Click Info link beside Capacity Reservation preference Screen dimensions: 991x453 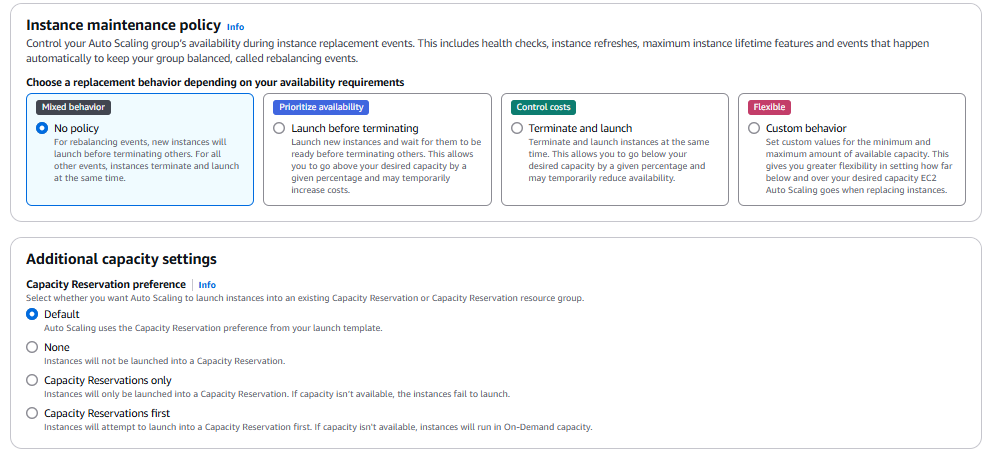(207, 285)
